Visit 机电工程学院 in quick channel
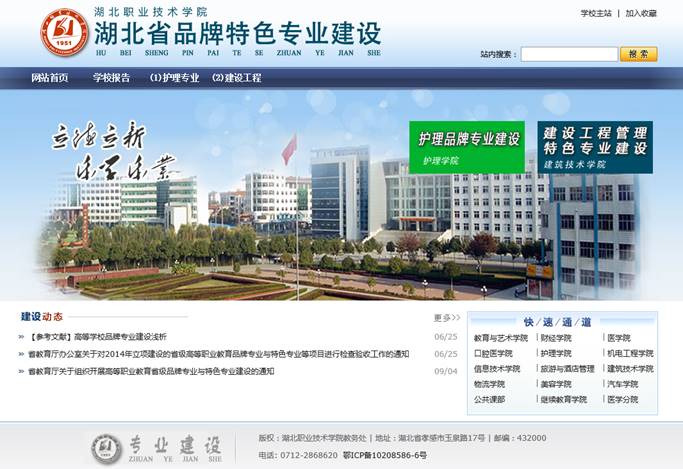Viewport: 683px width, 469px height. 629,353
